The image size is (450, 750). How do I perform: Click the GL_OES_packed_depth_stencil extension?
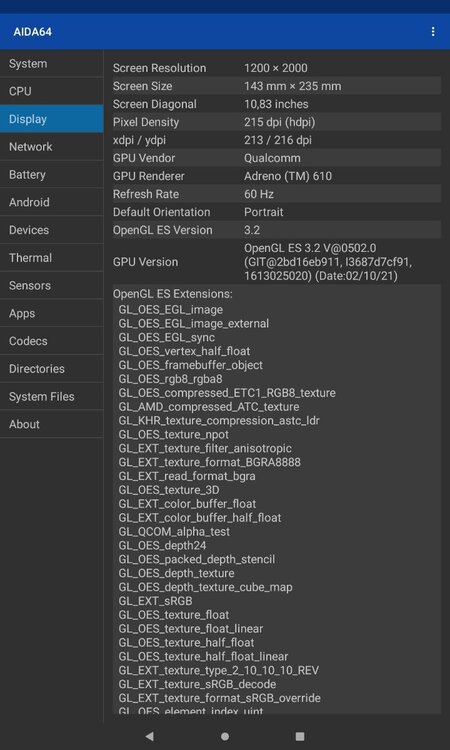[x=197, y=560]
